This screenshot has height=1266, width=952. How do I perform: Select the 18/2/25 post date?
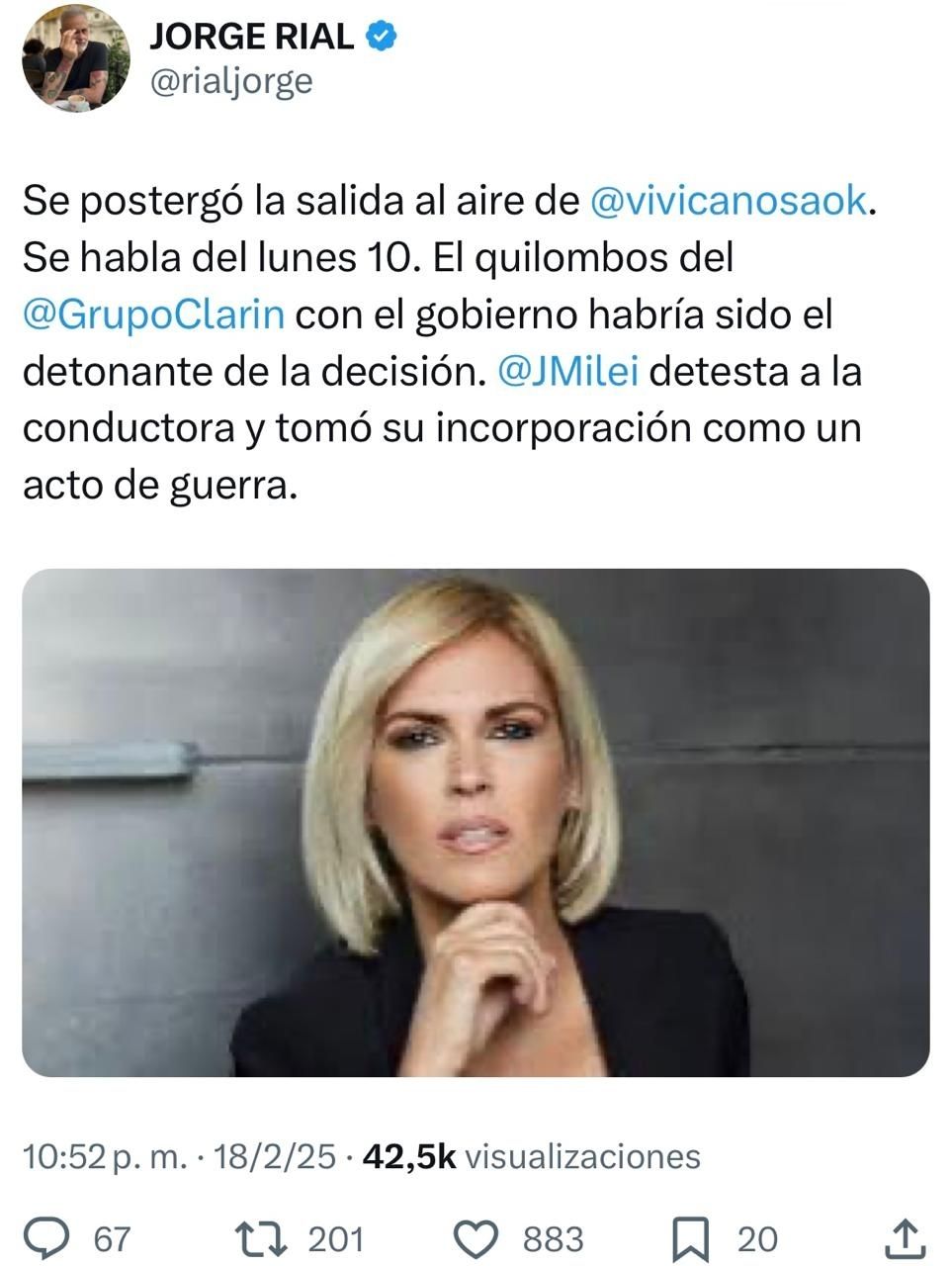point(274,1156)
